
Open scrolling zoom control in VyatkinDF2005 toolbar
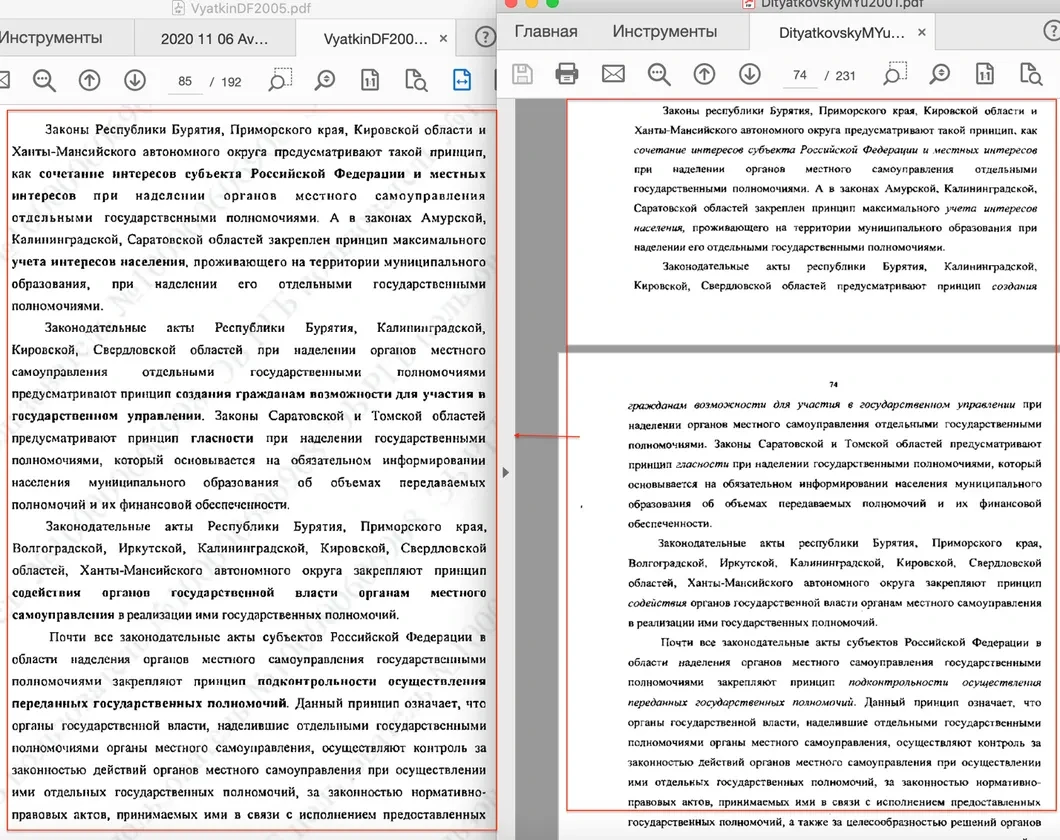325,81
